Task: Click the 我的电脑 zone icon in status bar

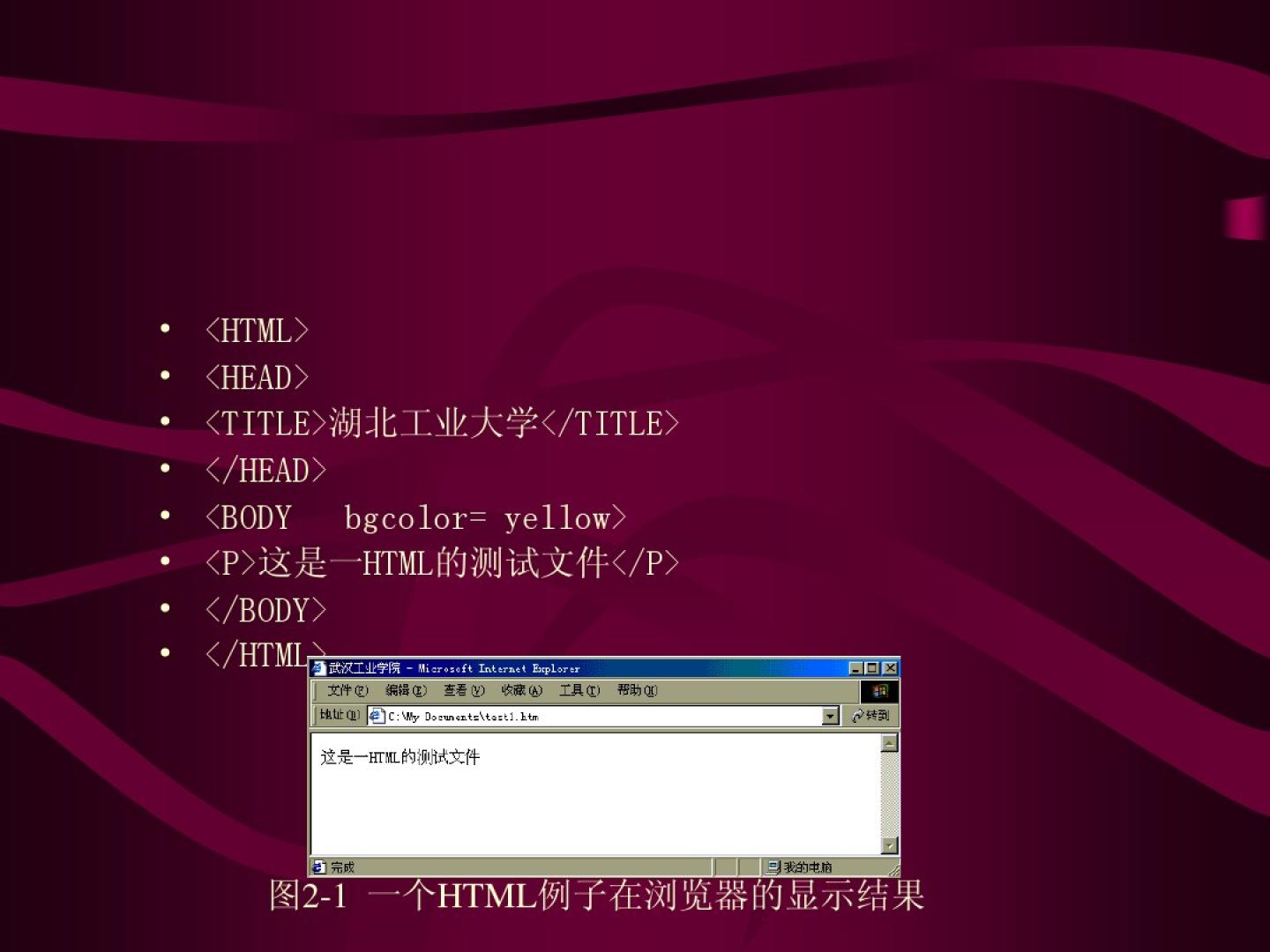Action: point(773,867)
